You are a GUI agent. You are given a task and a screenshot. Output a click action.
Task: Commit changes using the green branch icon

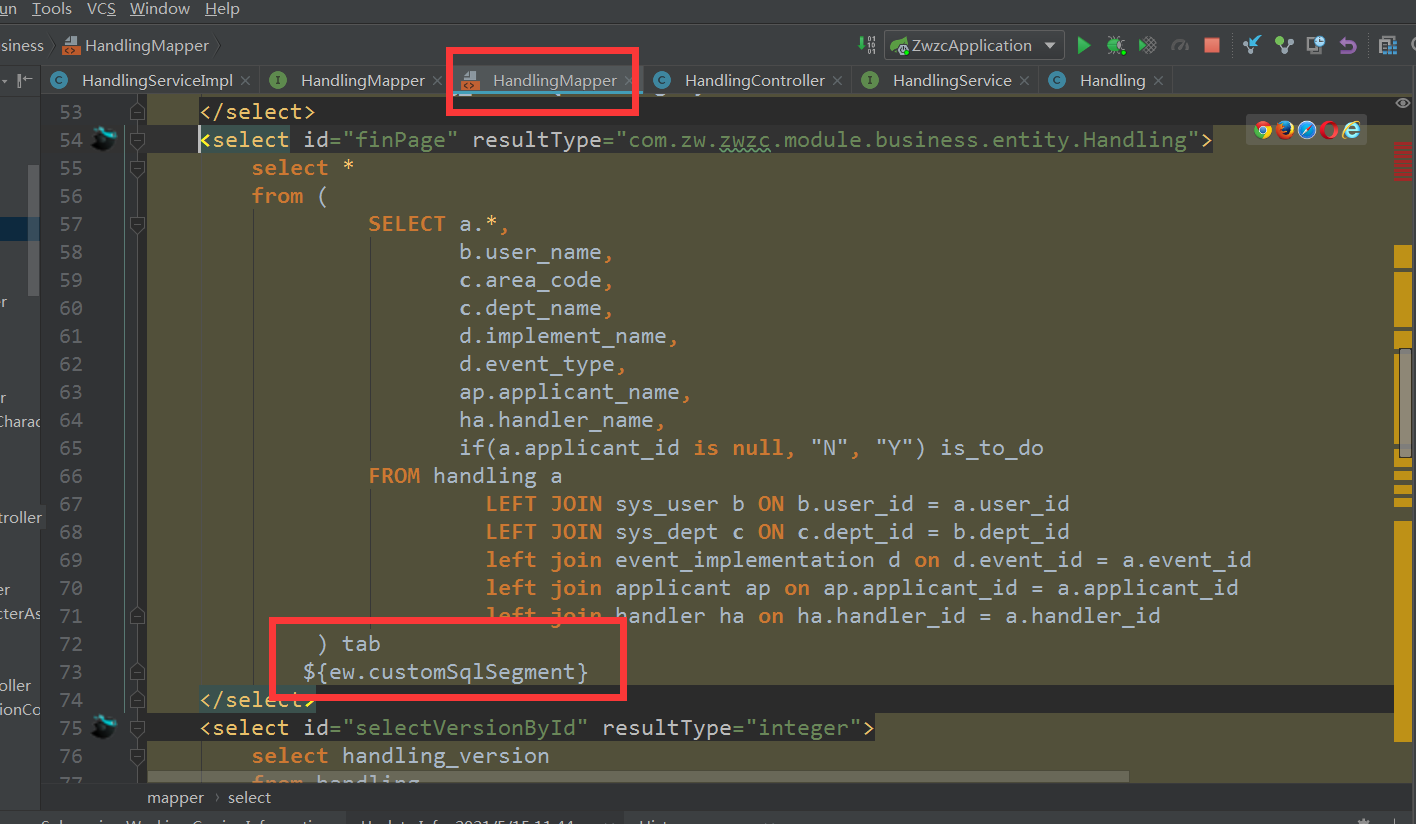(1285, 45)
